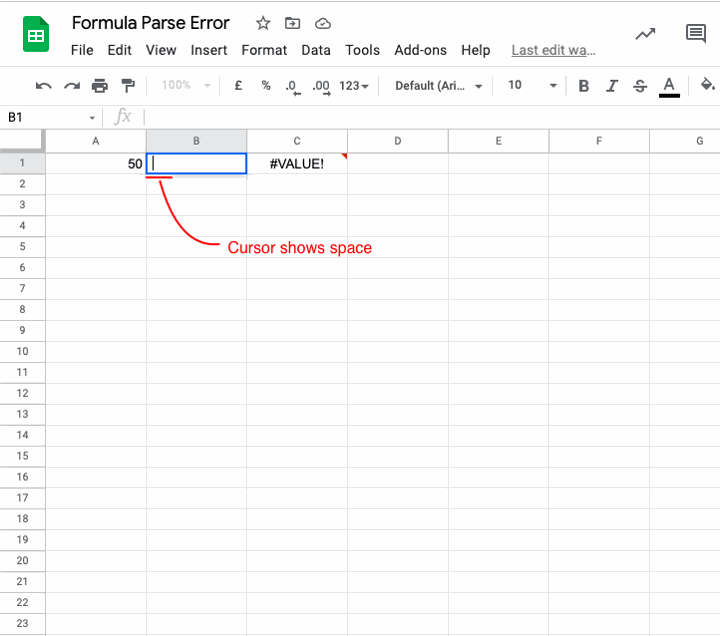Select row 5 header
720x636 pixels.
point(22,247)
